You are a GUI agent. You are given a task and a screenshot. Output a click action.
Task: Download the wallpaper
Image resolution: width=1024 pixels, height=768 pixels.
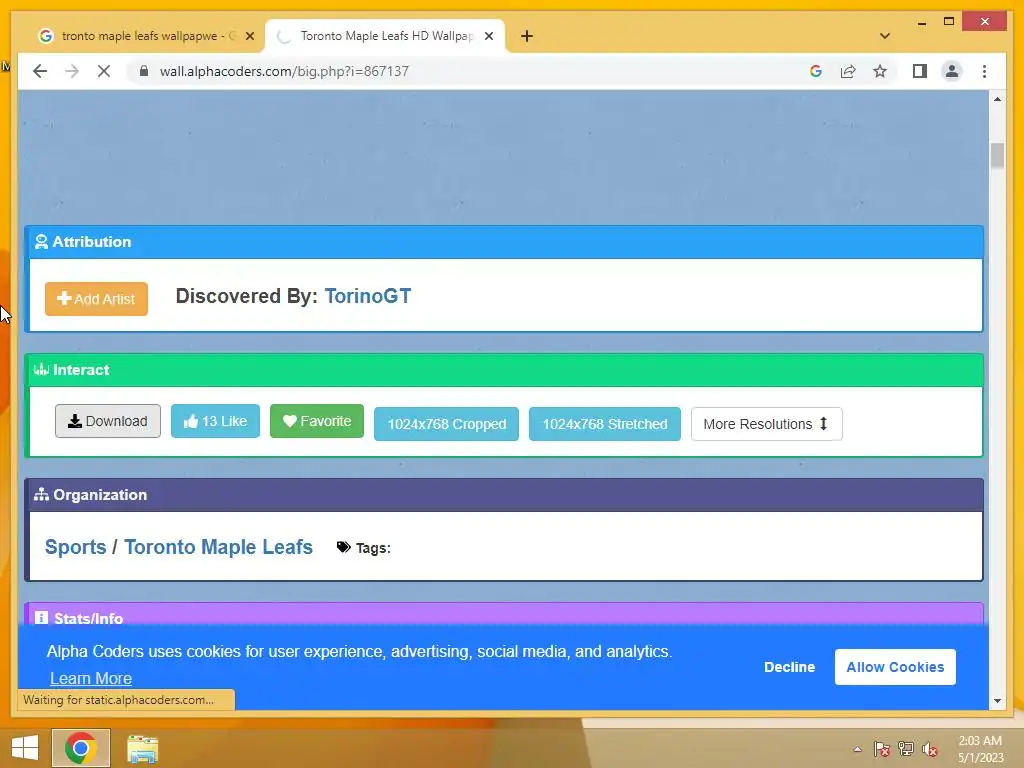[x=108, y=421]
